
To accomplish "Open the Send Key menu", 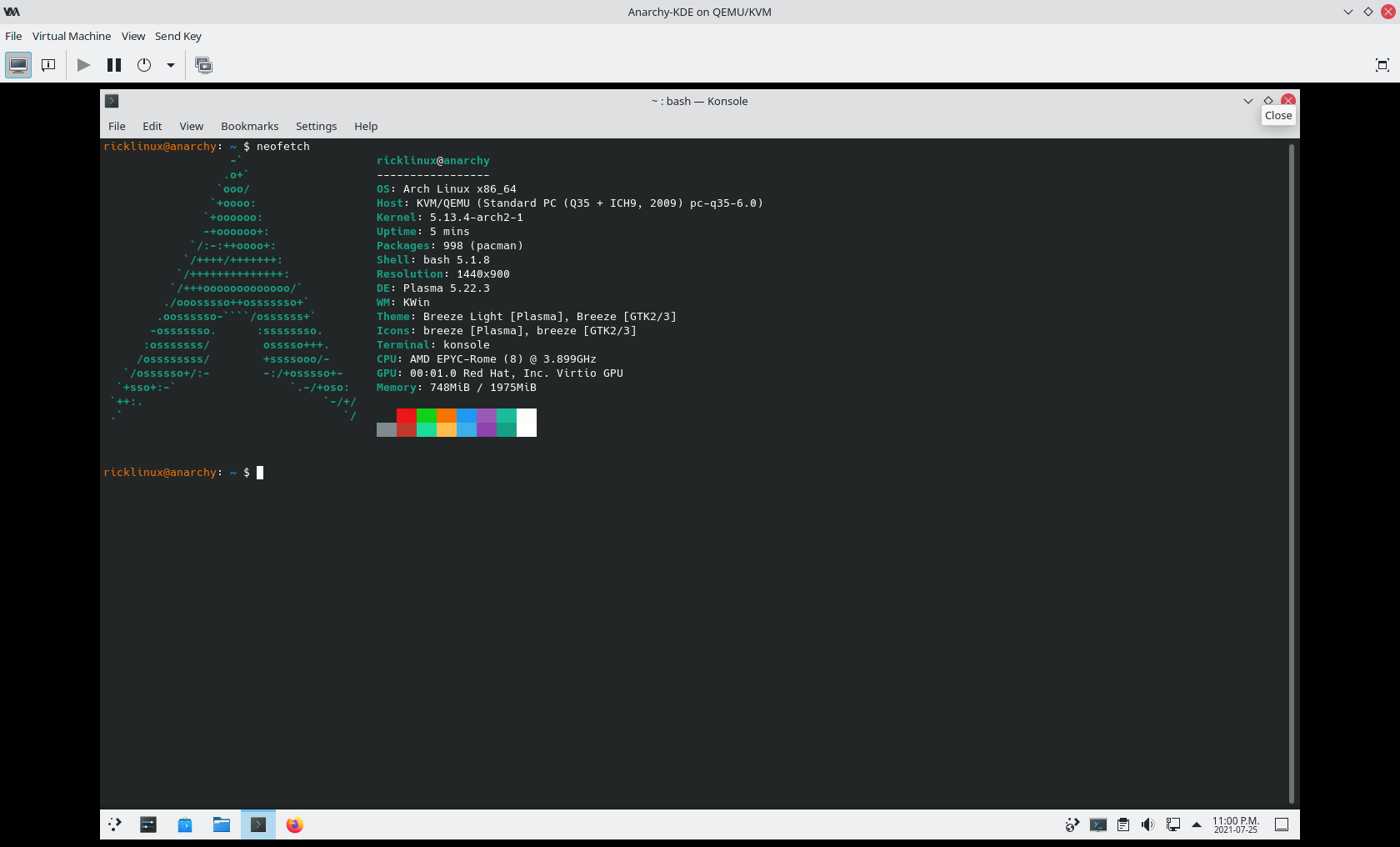I will click(178, 36).
